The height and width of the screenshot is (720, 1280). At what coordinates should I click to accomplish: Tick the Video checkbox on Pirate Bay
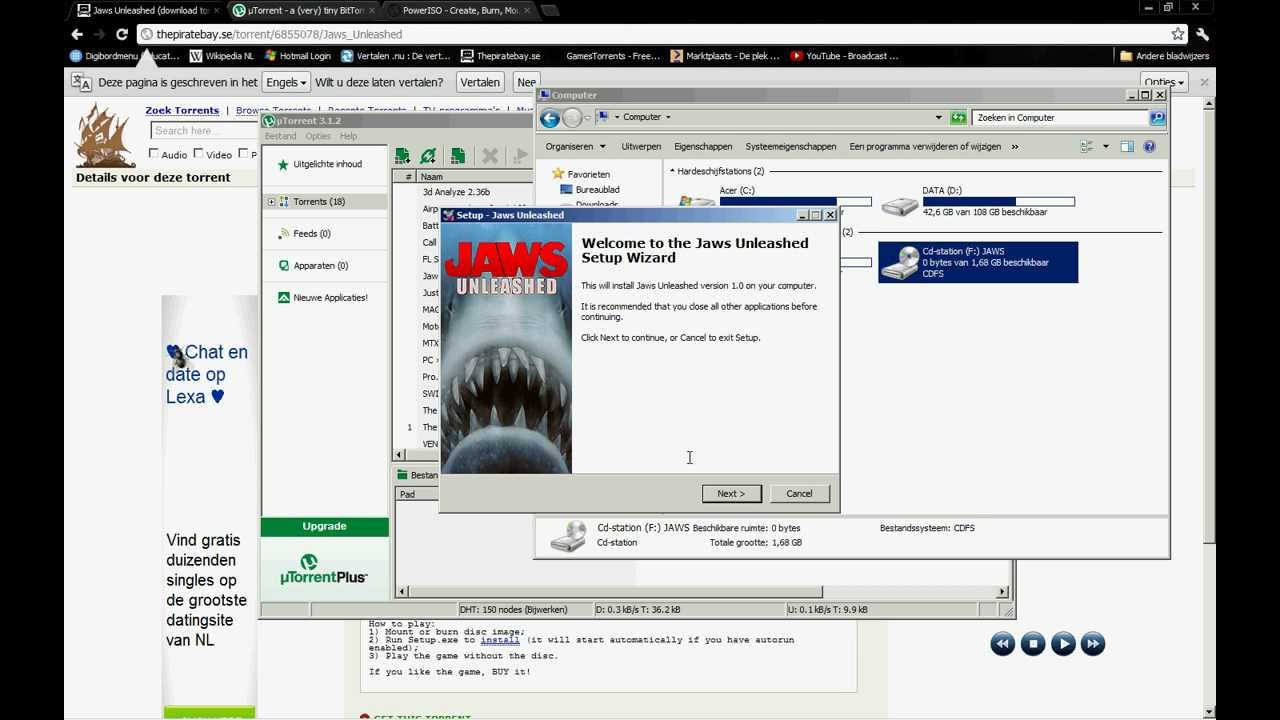tap(198, 153)
